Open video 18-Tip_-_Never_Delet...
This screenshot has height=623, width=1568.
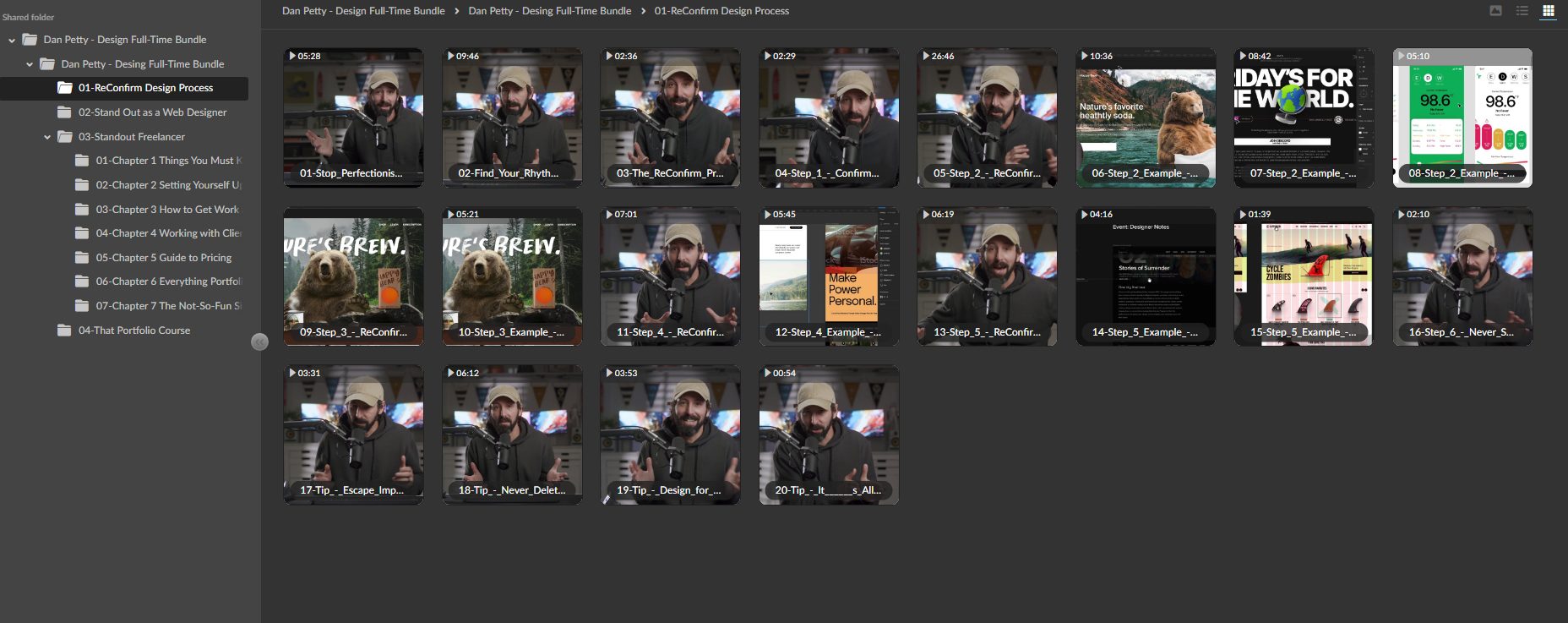click(x=512, y=434)
